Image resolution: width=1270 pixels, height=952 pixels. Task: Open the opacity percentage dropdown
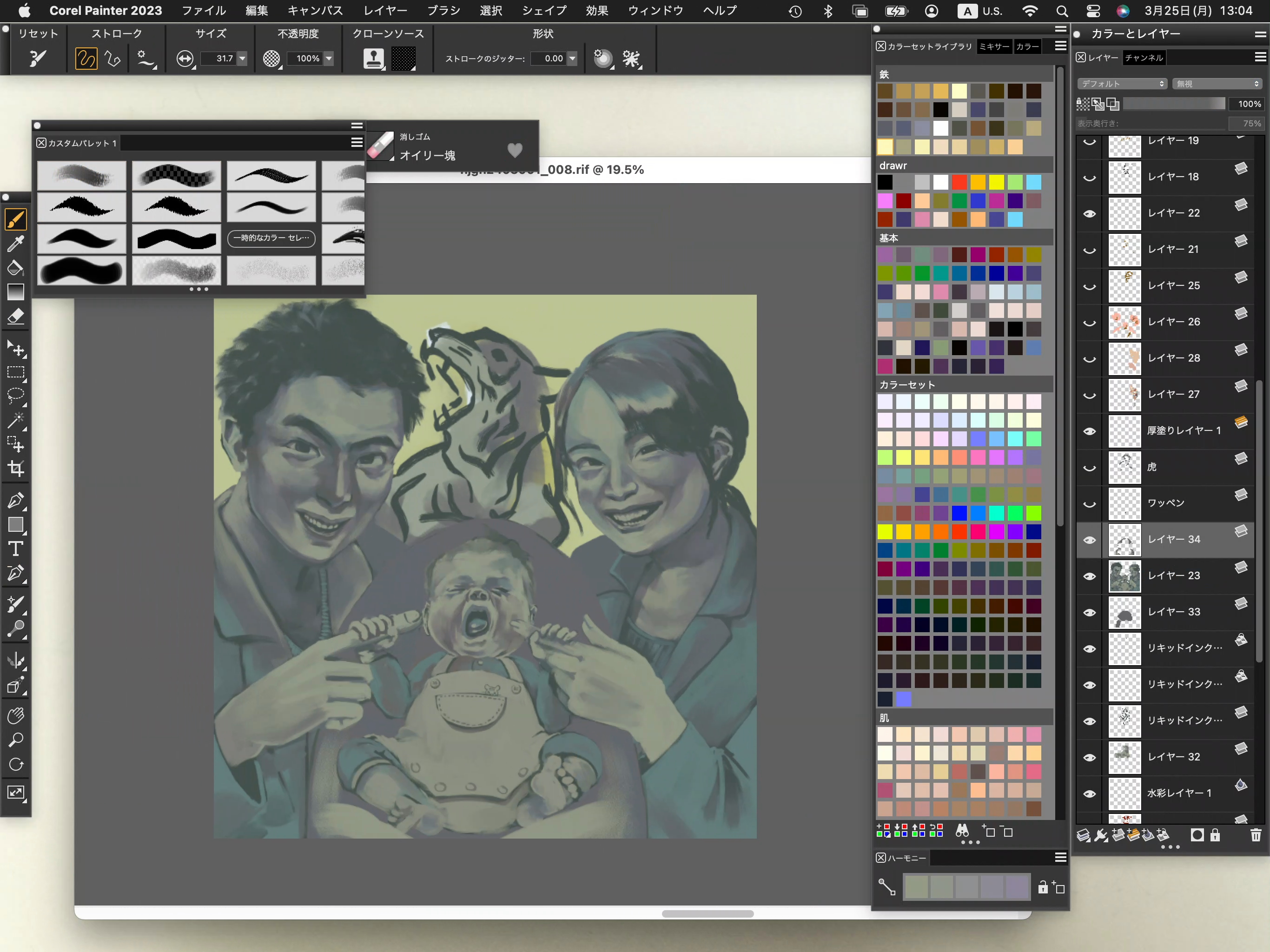pyautogui.click(x=329, y=59)
